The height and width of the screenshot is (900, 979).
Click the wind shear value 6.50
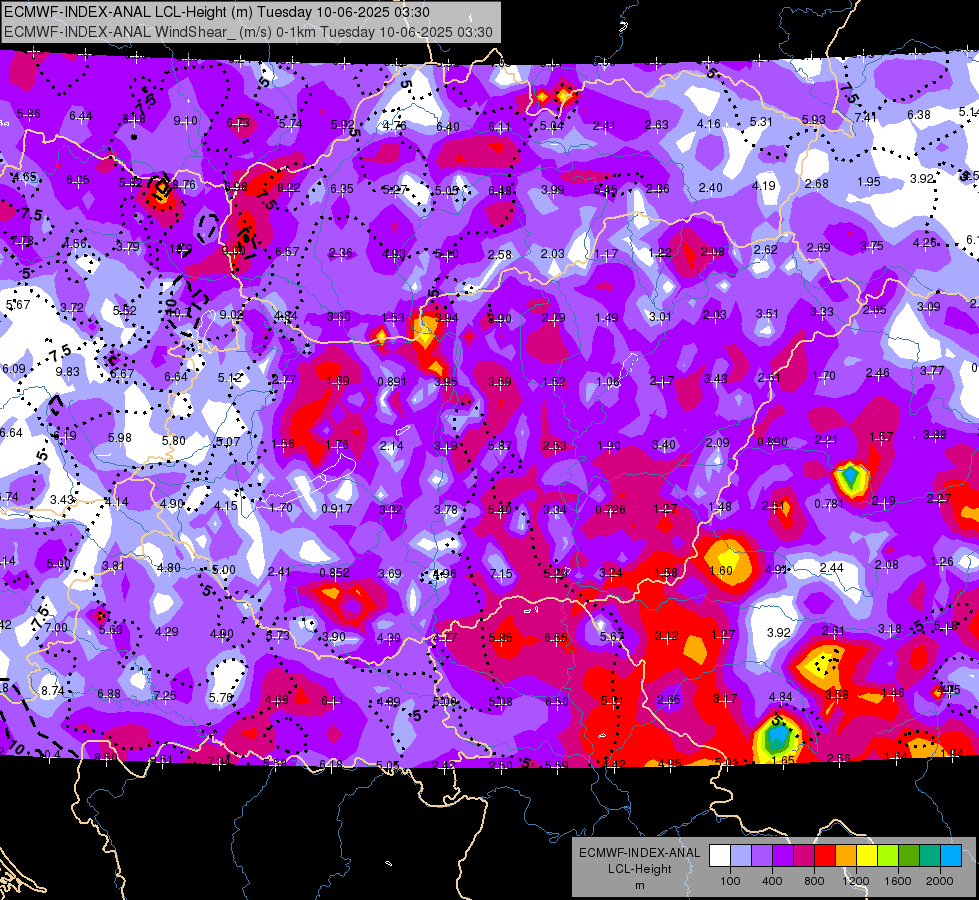(557, 702)
